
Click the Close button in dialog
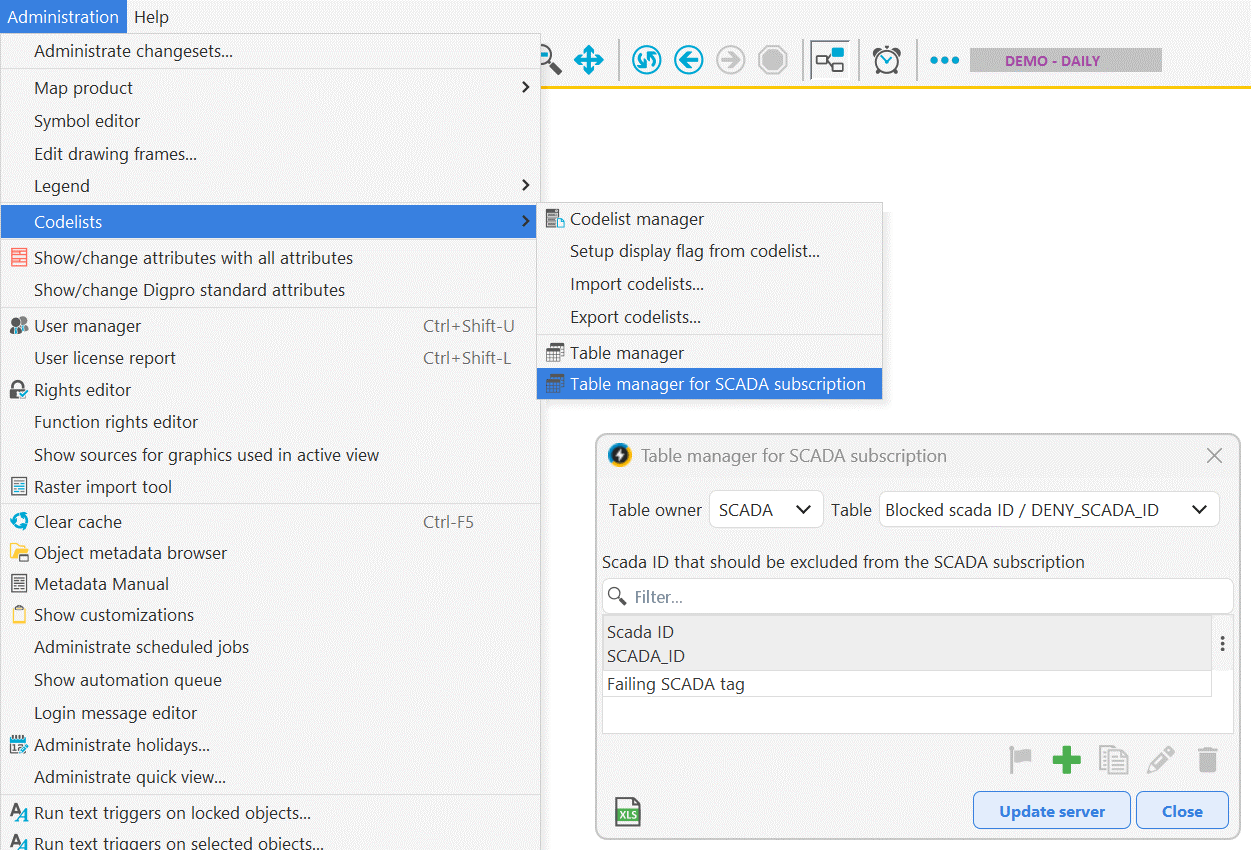pyautogui.click(x=1182, y=811)
